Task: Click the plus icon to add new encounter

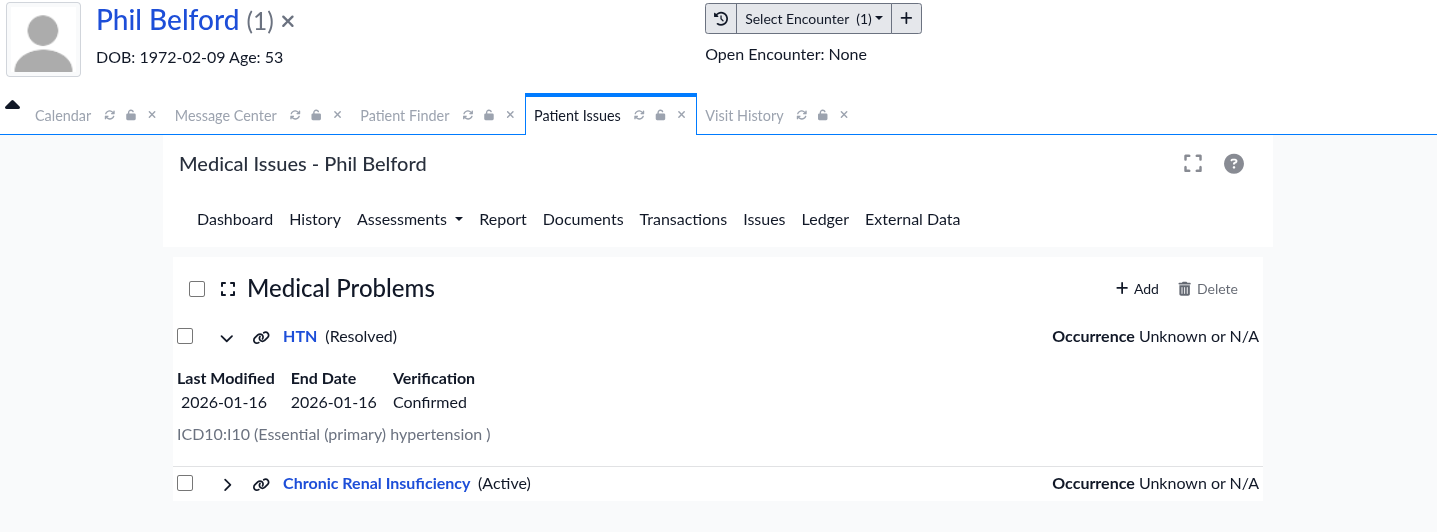Action: tap(906, 19)
